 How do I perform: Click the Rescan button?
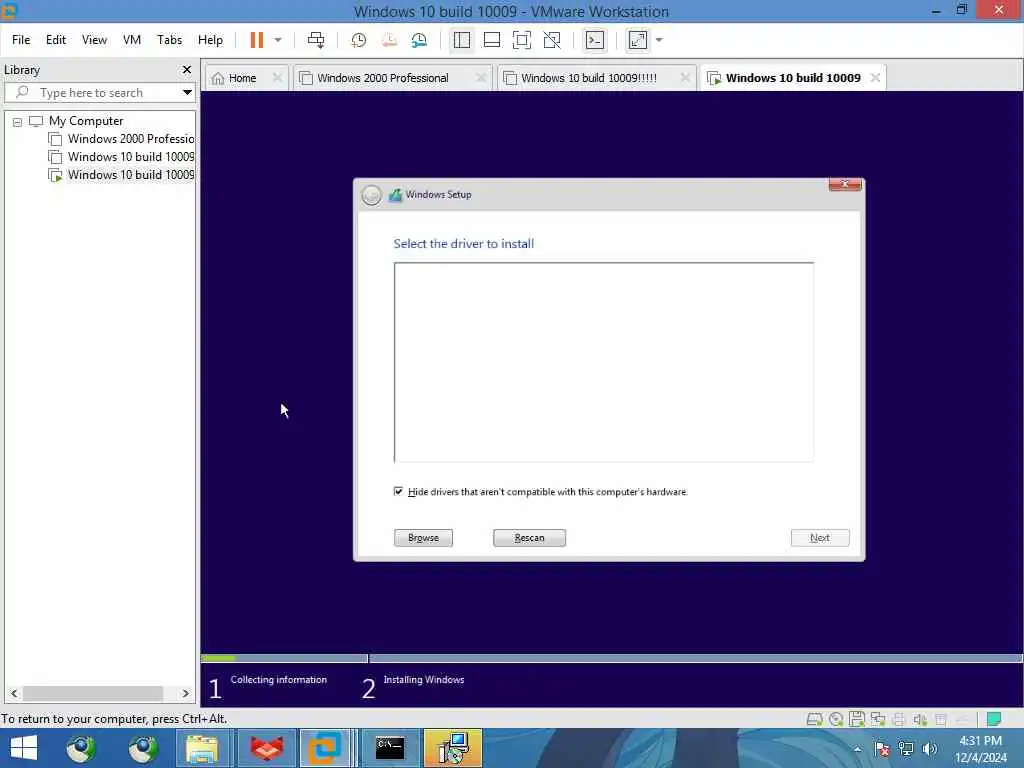click(529, 537)
